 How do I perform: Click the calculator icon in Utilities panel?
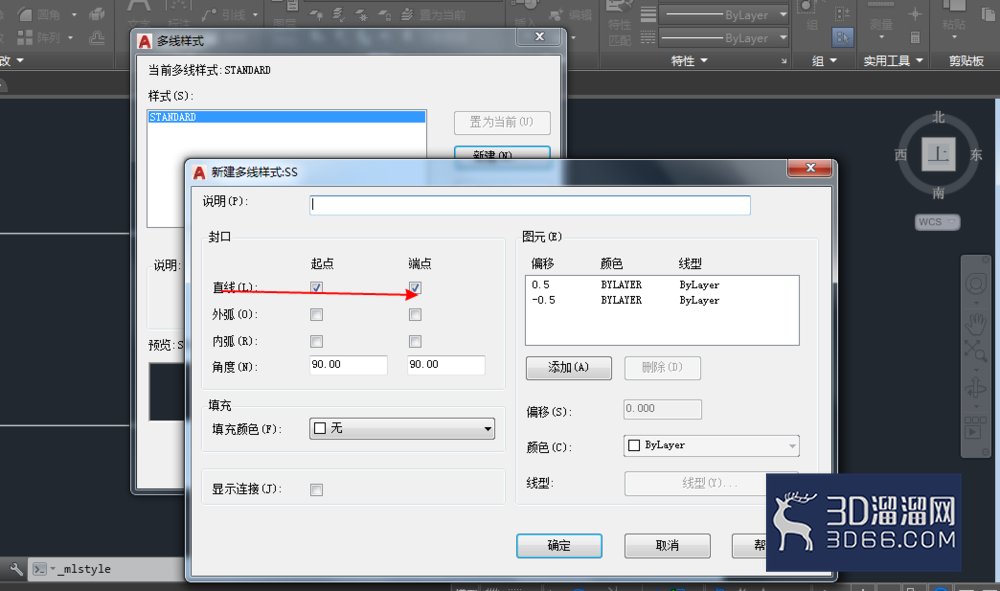pyautogui.click(x=915, y=38)
